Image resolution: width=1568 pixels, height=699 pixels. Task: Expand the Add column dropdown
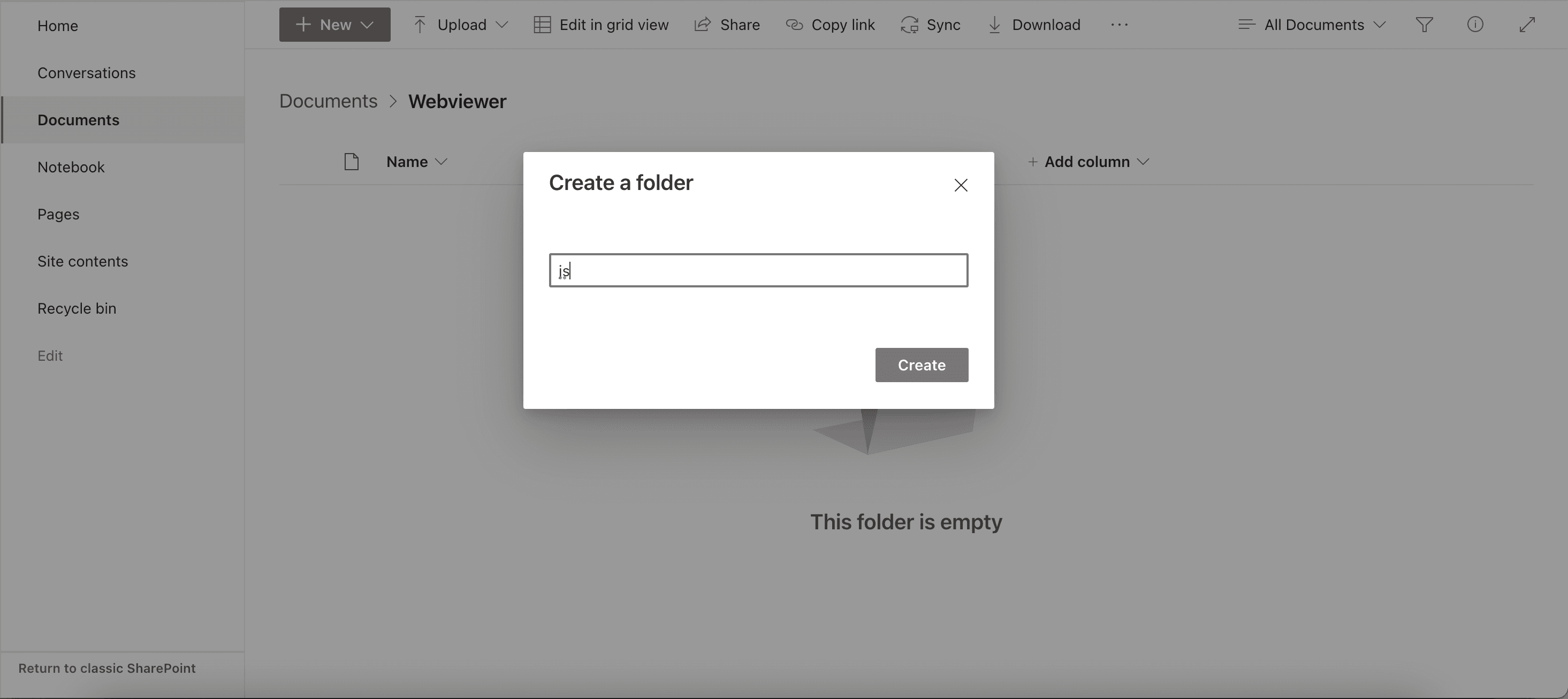1088,162
